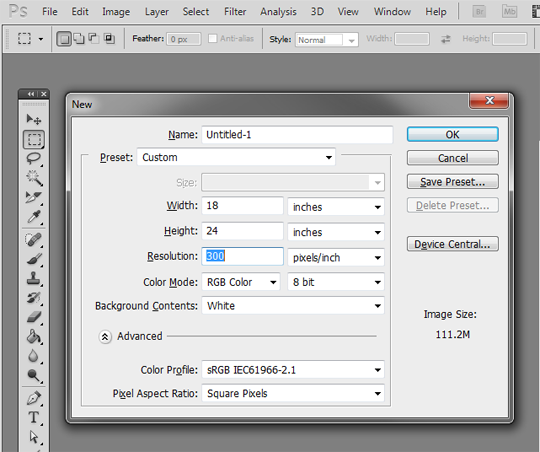Viewport: 540px width, 452px height.
Task: Select the Type tool
Action: (34, 417)
